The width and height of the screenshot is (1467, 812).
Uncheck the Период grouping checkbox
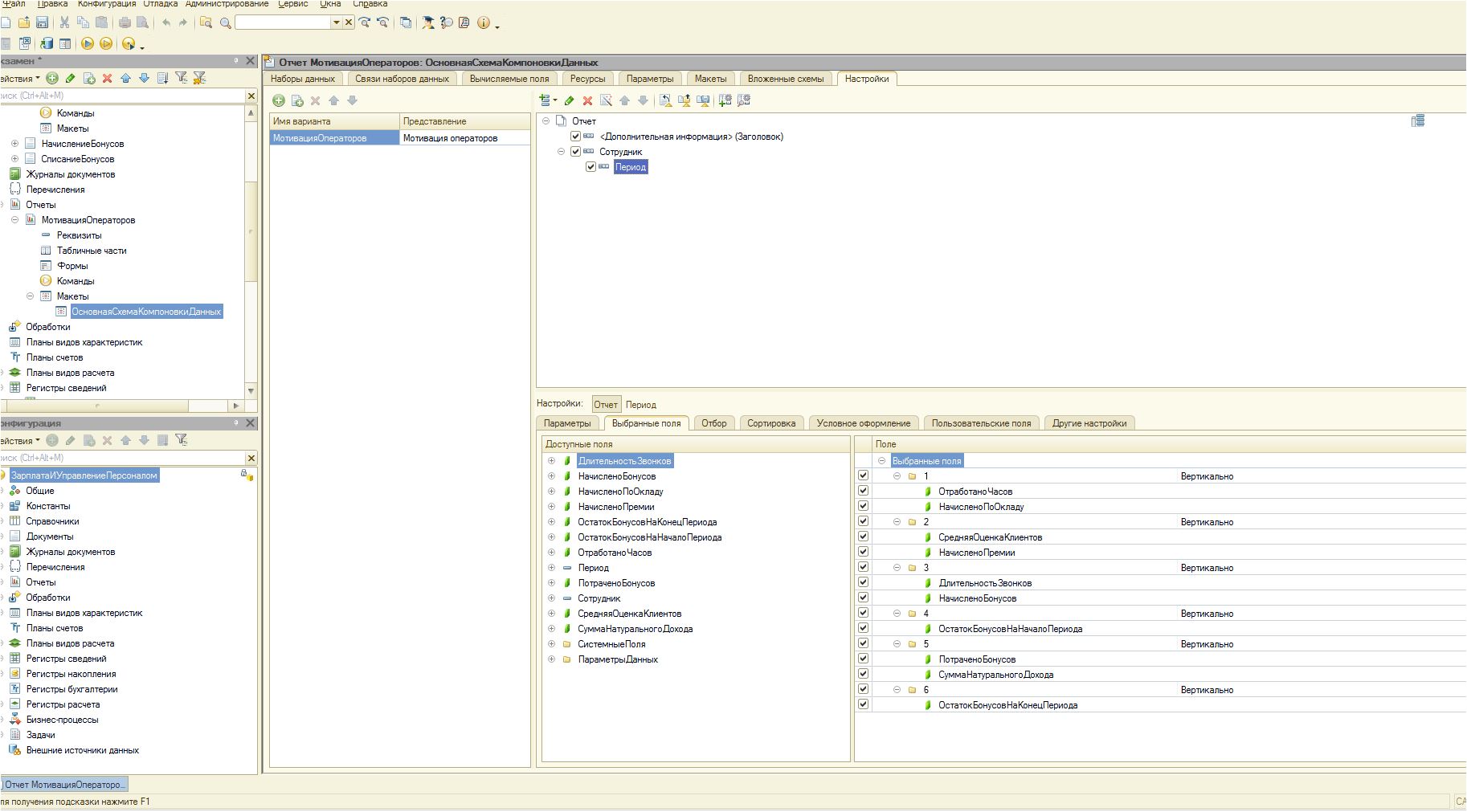(590, 167)
